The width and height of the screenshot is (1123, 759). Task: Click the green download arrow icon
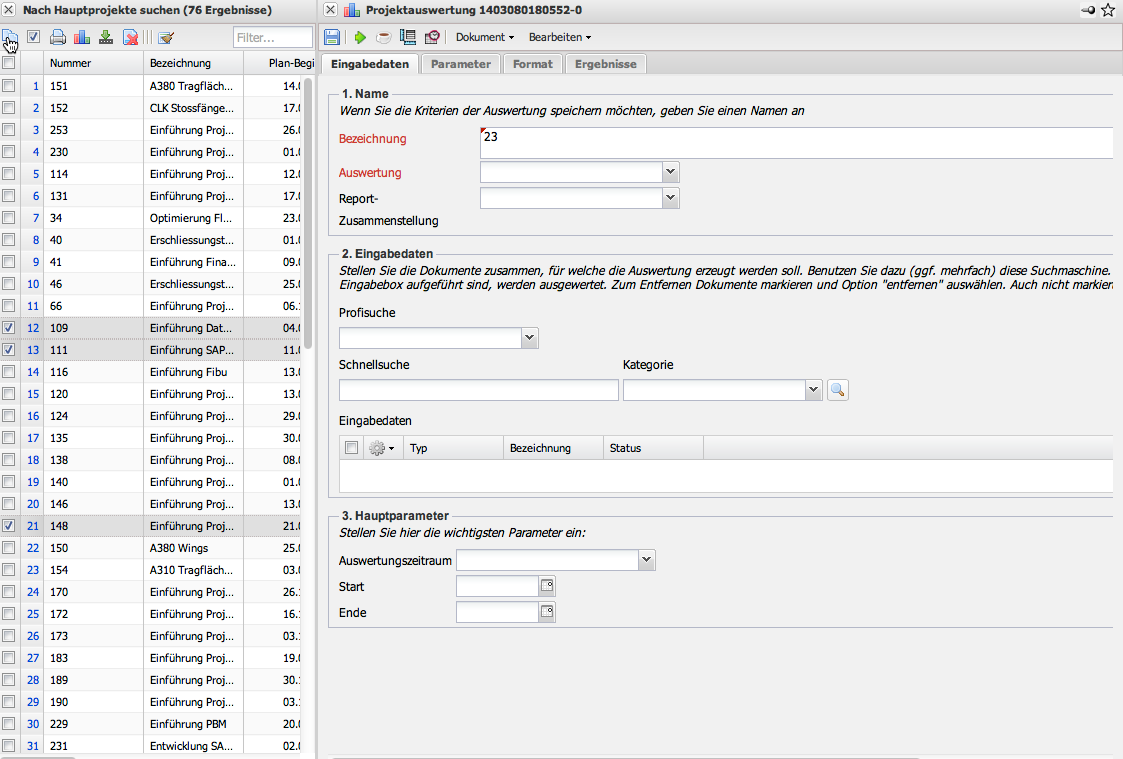click(106, 38)
